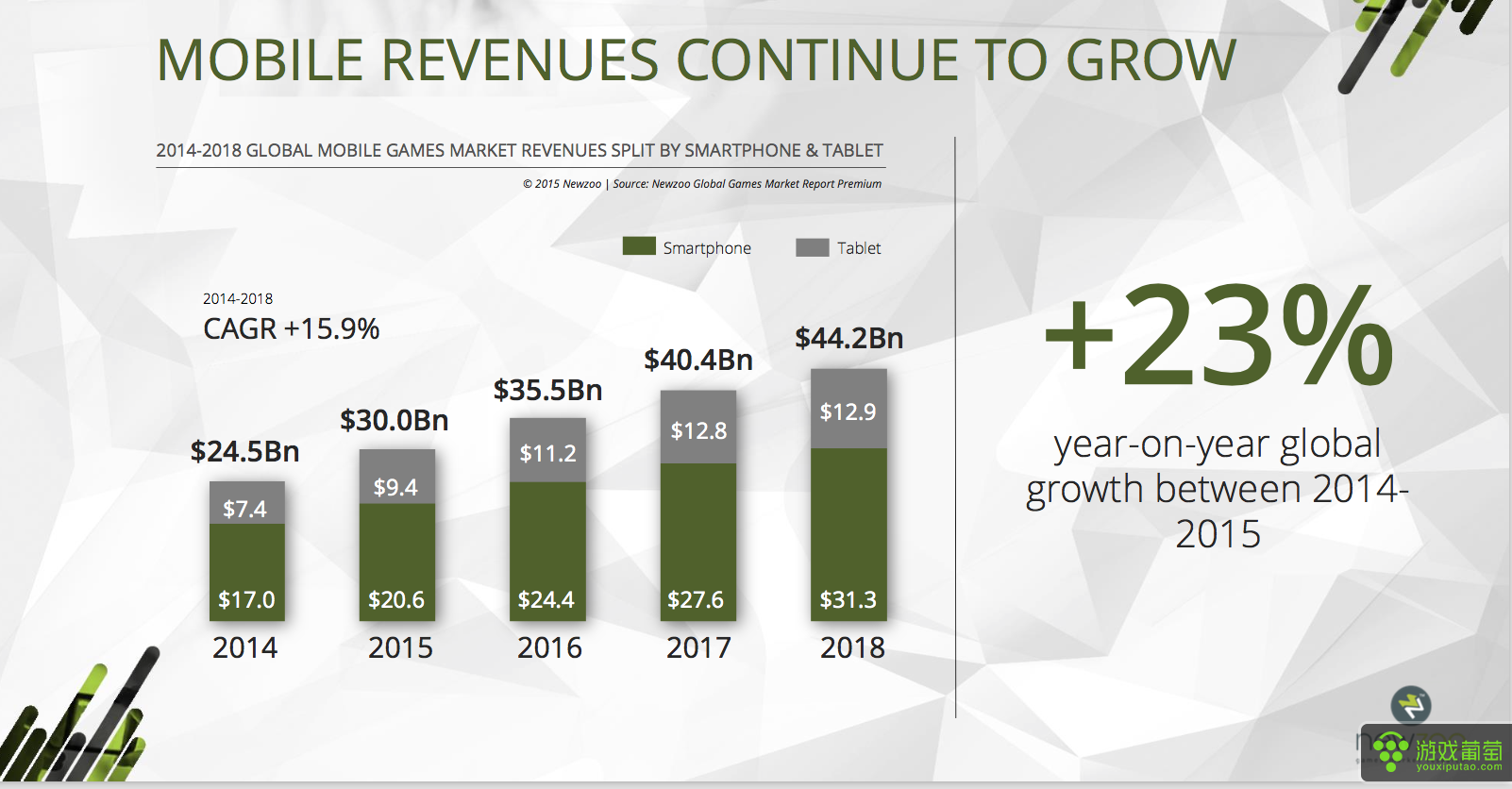1512x789 pixels.
Task: Click the Newzoo round logo icon
Action: (x=1411, y=705)
